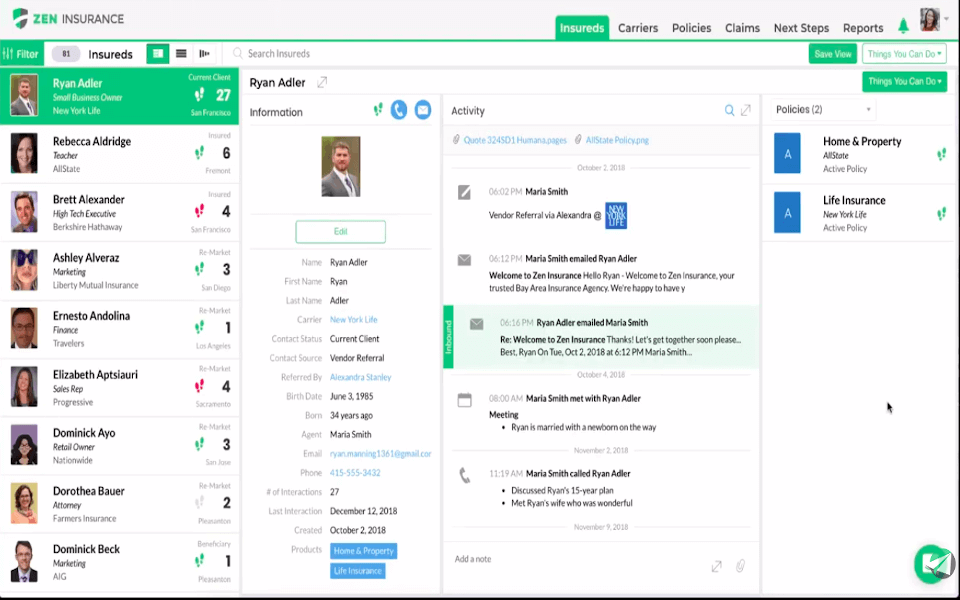Image resolution: width=960 pixels, height=600 pixels.
Task: Click the email icon in Information
Action: tap(422, 110)
